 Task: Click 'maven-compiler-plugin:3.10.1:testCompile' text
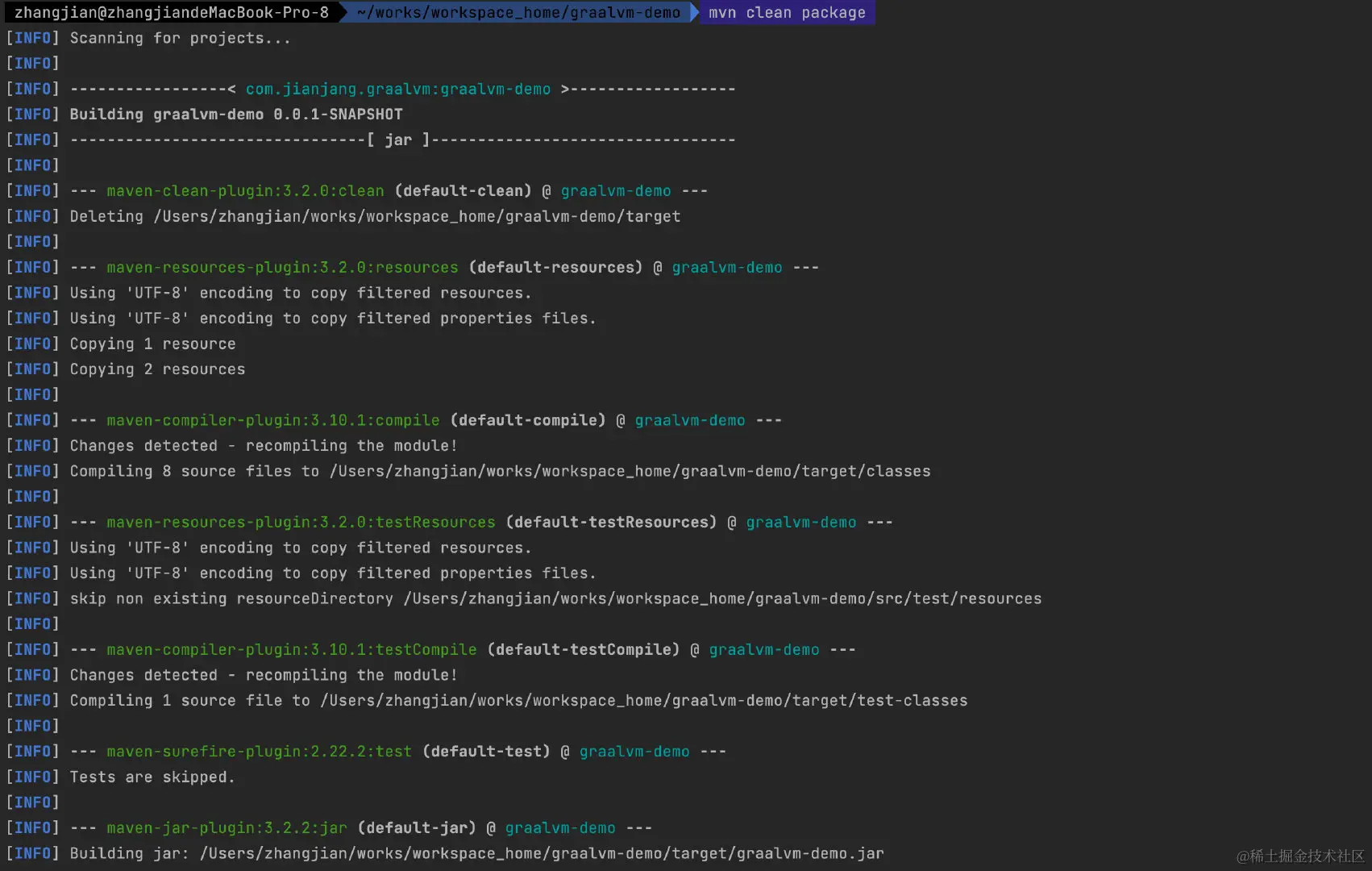(292, 649)
